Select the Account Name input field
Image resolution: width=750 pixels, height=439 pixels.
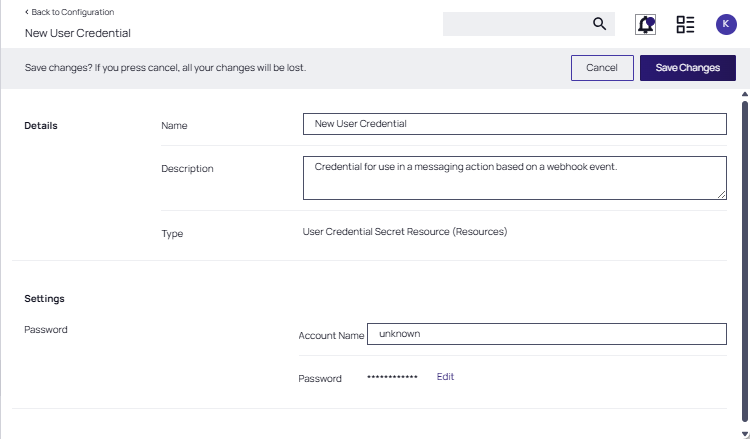[x=546, y=334]
